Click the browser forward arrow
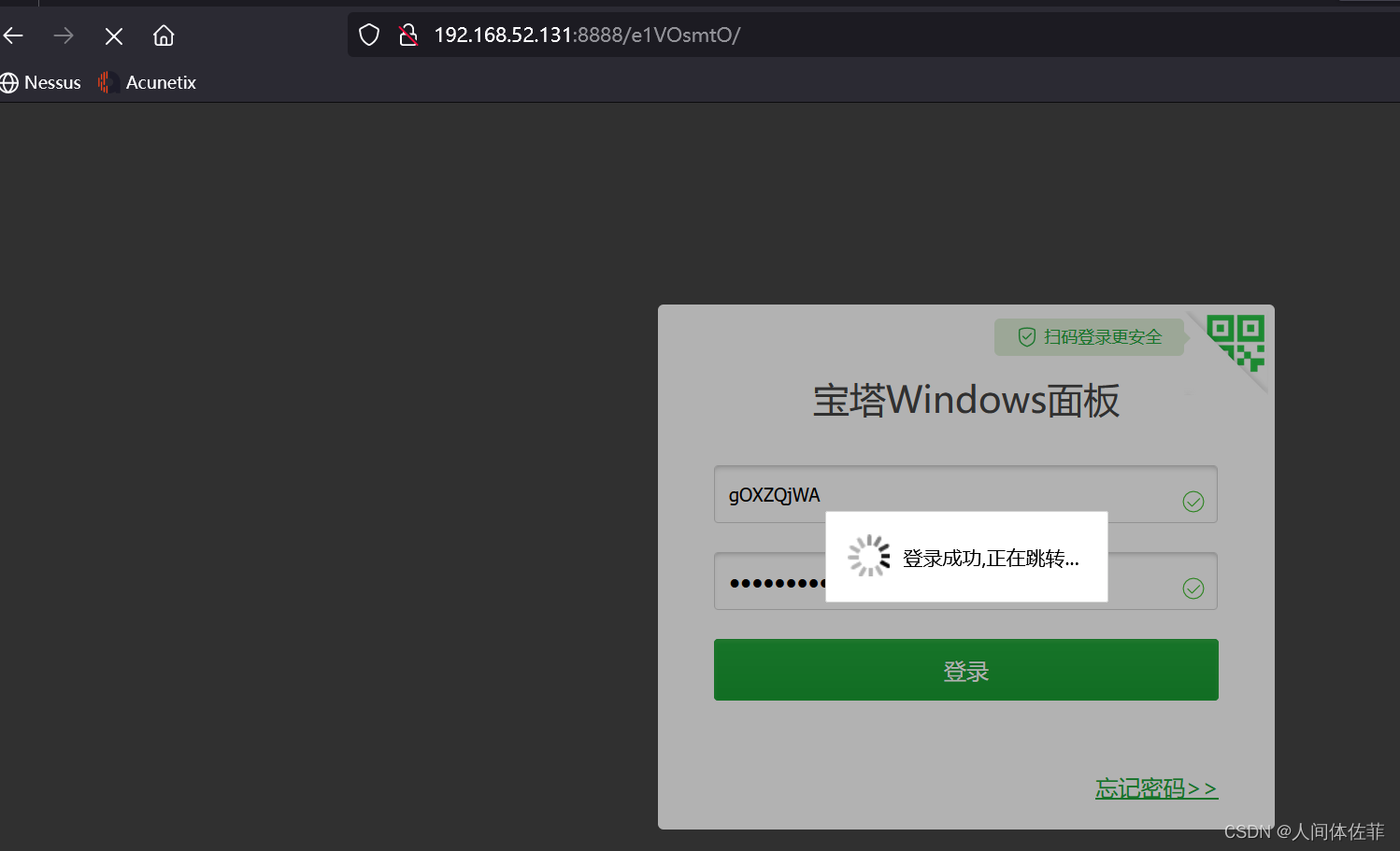The height and width of the screenshot is (851, 1400). pyautogui.click(x=64, y=35)
